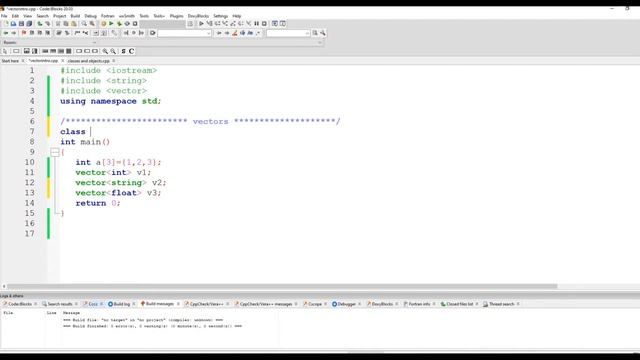Click the Save all files icon

coord(29,24)
